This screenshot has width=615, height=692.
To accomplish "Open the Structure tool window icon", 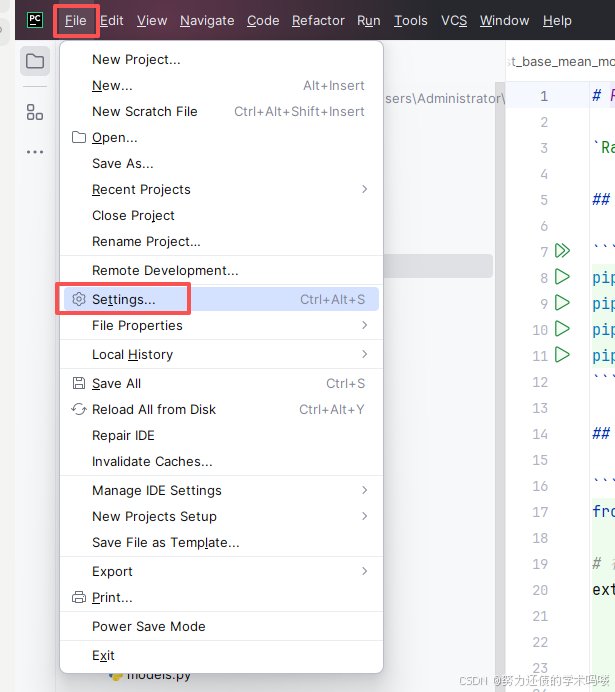I will (x=35, y=112).
